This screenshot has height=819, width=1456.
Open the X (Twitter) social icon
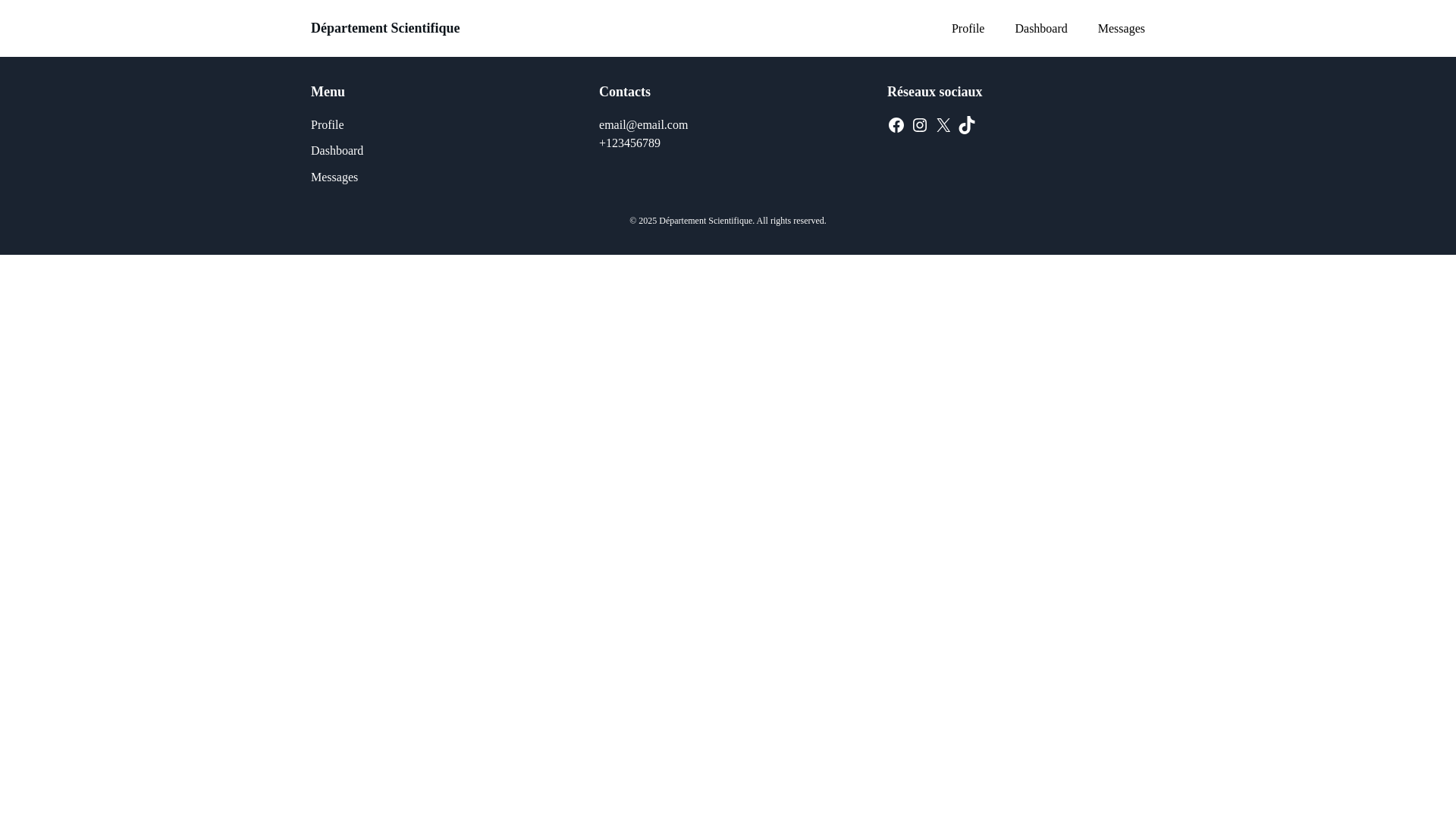coord(943,125)
